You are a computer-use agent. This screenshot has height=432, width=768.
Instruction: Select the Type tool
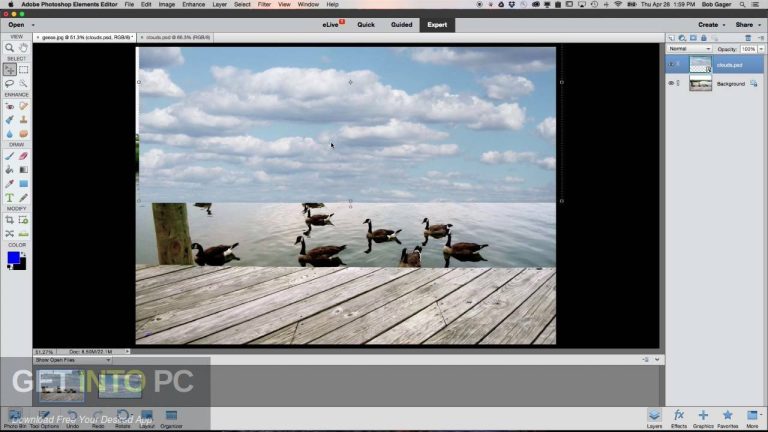pyautogui.click(x=9, y=197)
